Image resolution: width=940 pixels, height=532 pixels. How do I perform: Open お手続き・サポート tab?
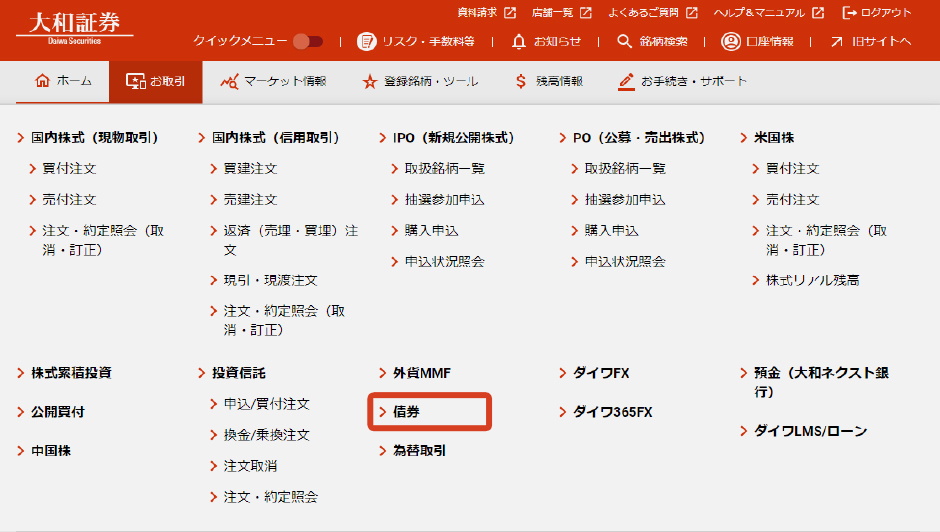[682, 82]
